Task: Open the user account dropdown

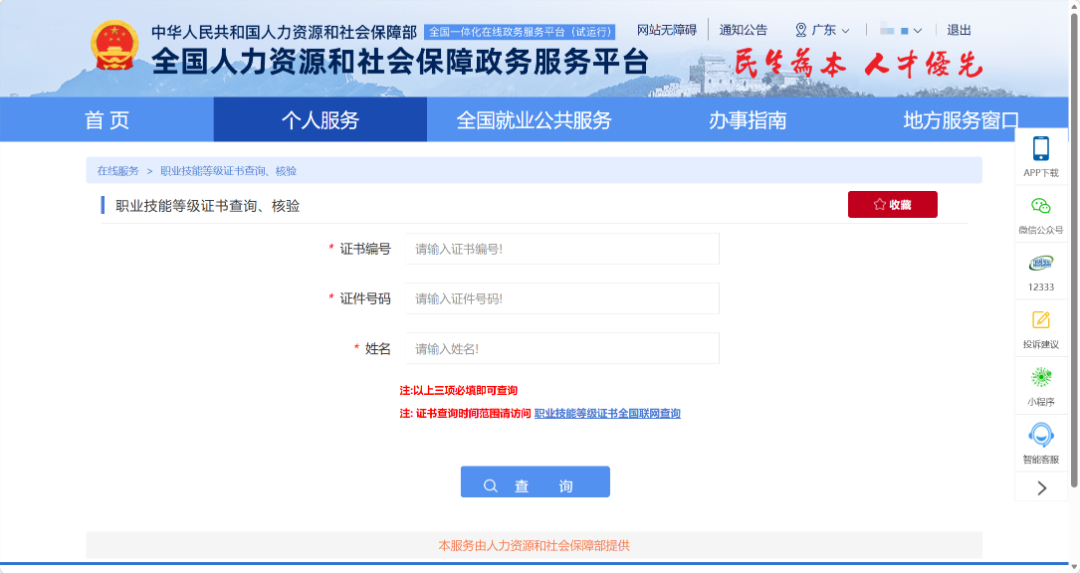Action: coord(900,30)
